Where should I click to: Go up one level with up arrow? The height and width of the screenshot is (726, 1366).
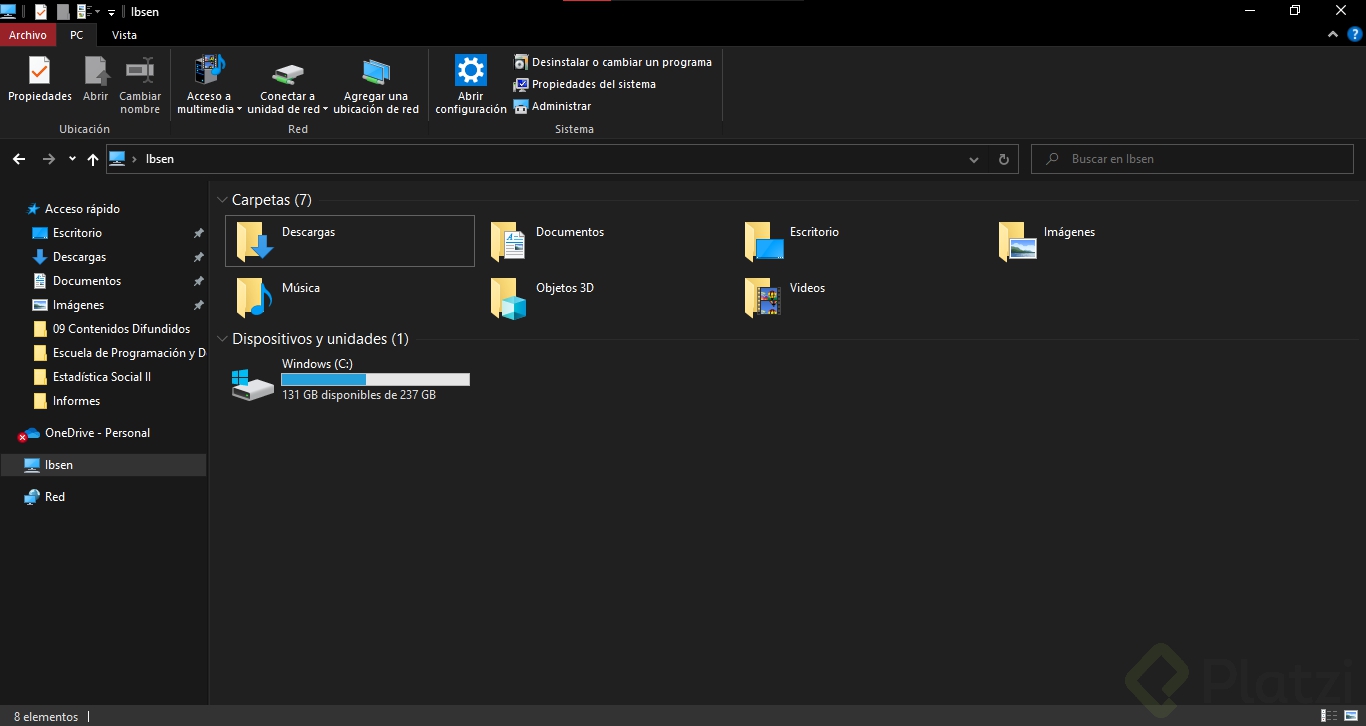tap(93, 159)
